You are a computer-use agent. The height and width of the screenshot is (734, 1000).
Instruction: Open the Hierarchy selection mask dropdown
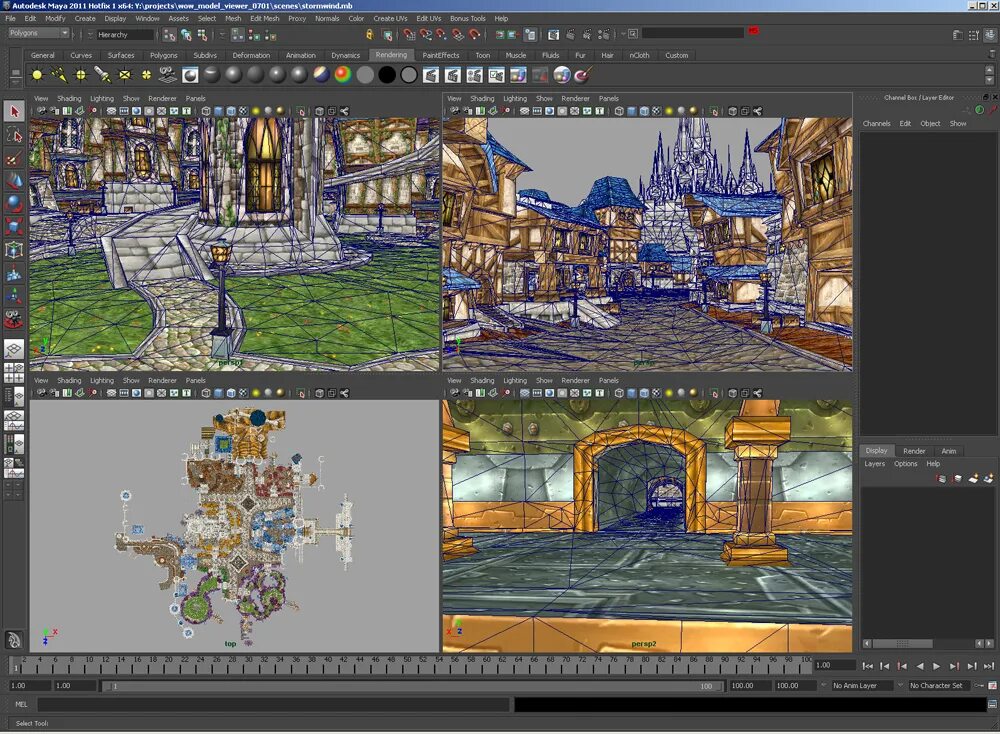(126, 35)
